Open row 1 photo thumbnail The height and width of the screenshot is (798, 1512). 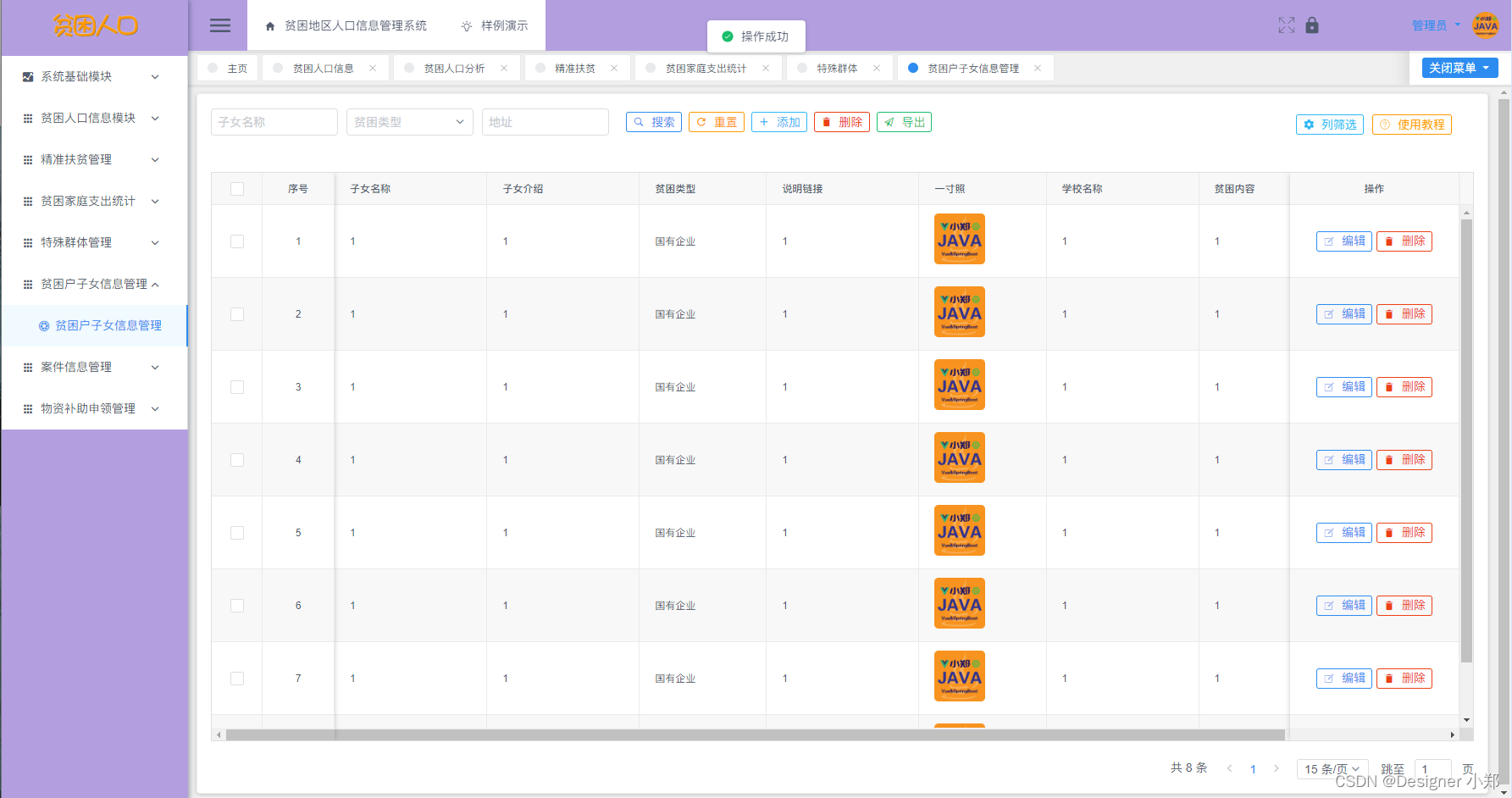coord(960,239)
